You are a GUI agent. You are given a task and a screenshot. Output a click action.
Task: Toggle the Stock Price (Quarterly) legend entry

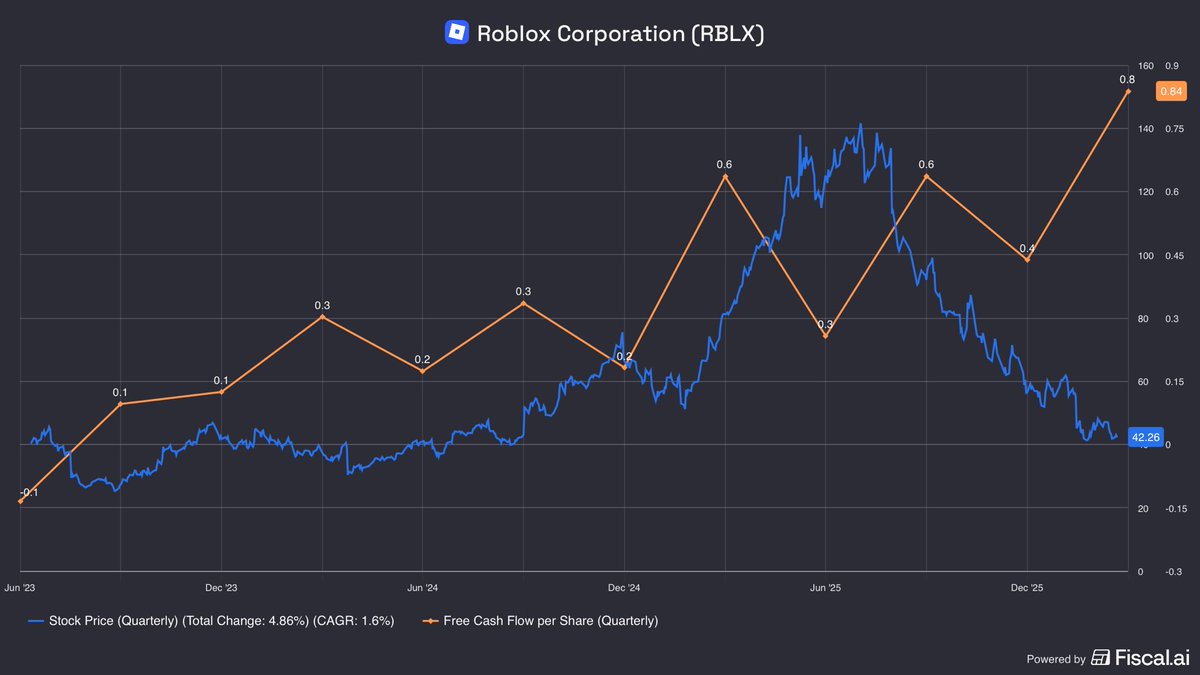click(x=210, y=621)
